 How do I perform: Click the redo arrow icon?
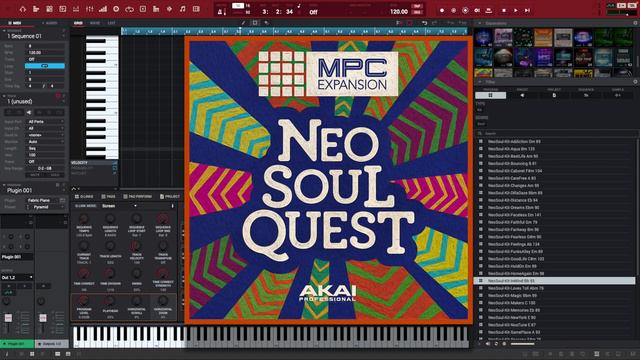tap(435, 23)
